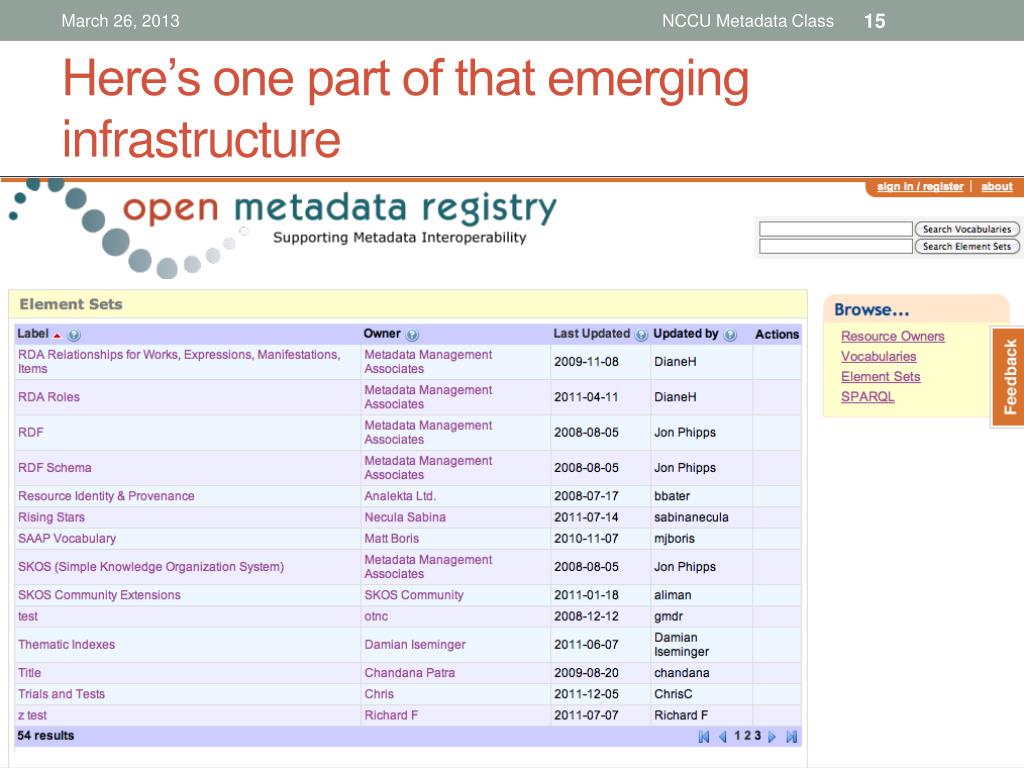Open owner otnc
Image resolution: width=1024 pixels, height=768 pixels.
(x=376, y=616)
